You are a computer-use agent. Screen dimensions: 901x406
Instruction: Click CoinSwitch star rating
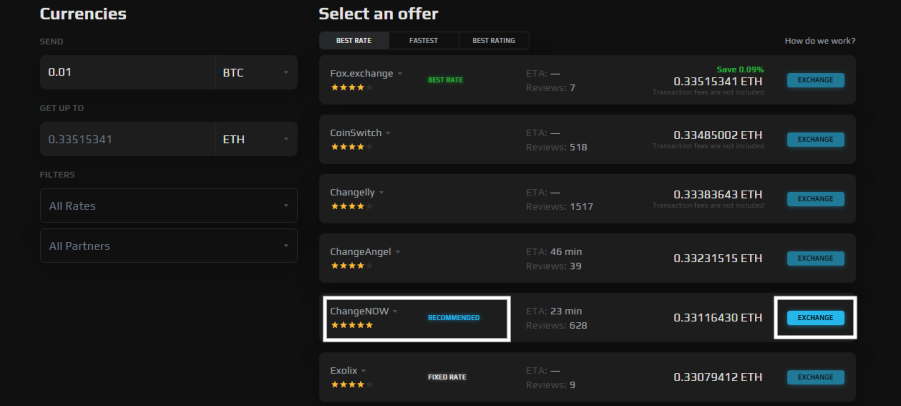352,147
